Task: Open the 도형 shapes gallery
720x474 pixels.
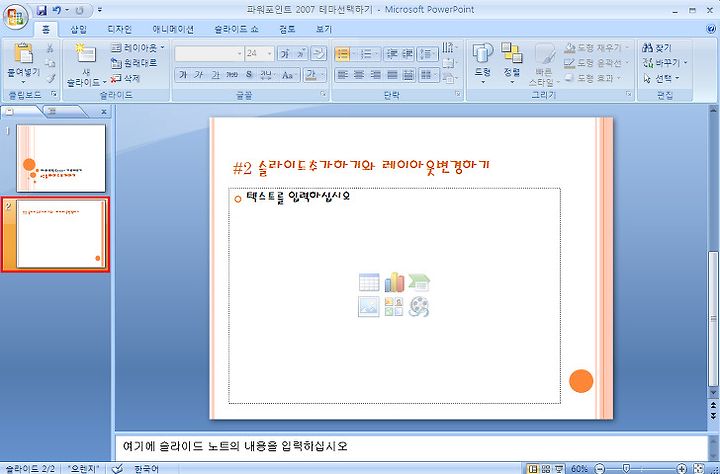Action: tap(483, 64)
